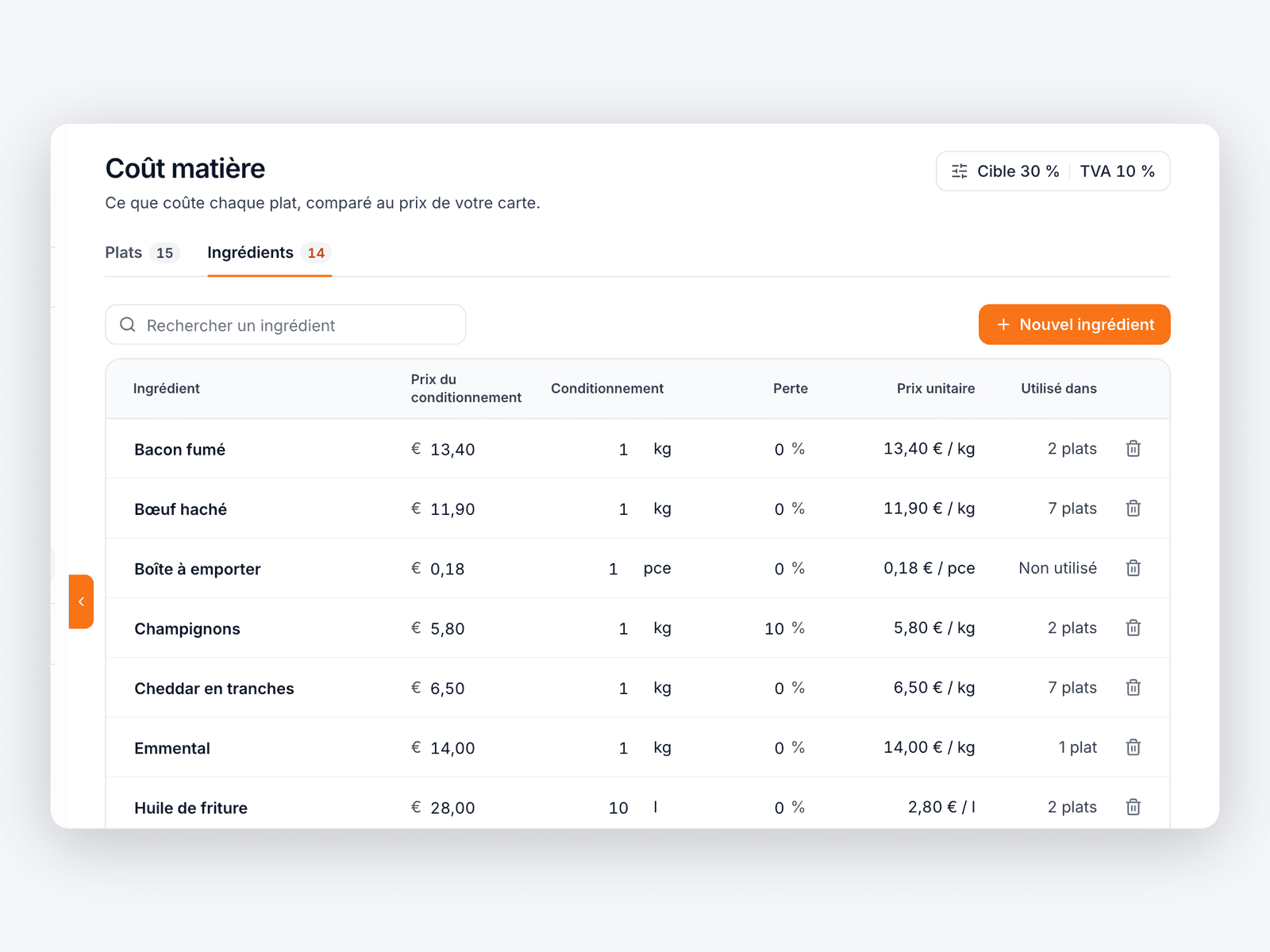Screen dimensions: 1270x952
Task: Edit Huile de friture quantity 10
Action: coord(618,808)
